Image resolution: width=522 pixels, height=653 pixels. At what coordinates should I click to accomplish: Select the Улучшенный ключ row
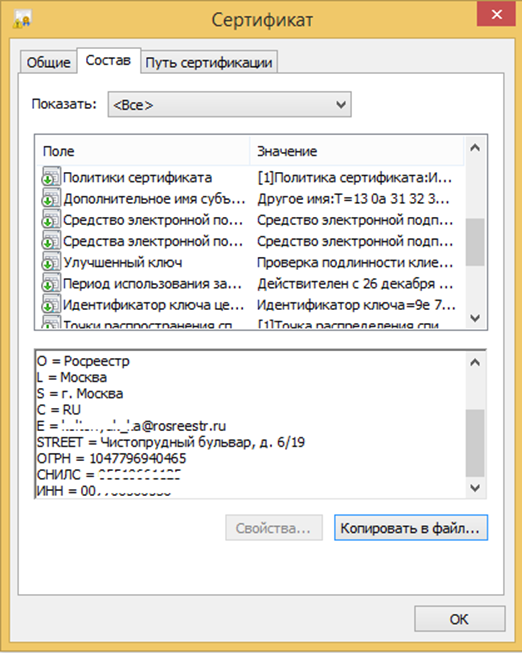tap(250, 262)
